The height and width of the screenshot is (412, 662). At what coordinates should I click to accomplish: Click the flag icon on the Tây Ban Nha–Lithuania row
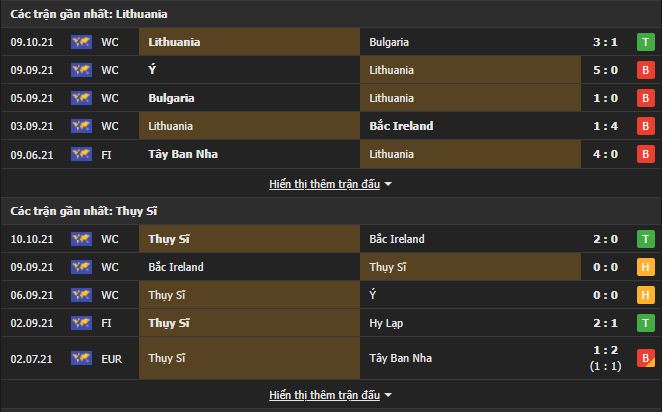point(81,155)
